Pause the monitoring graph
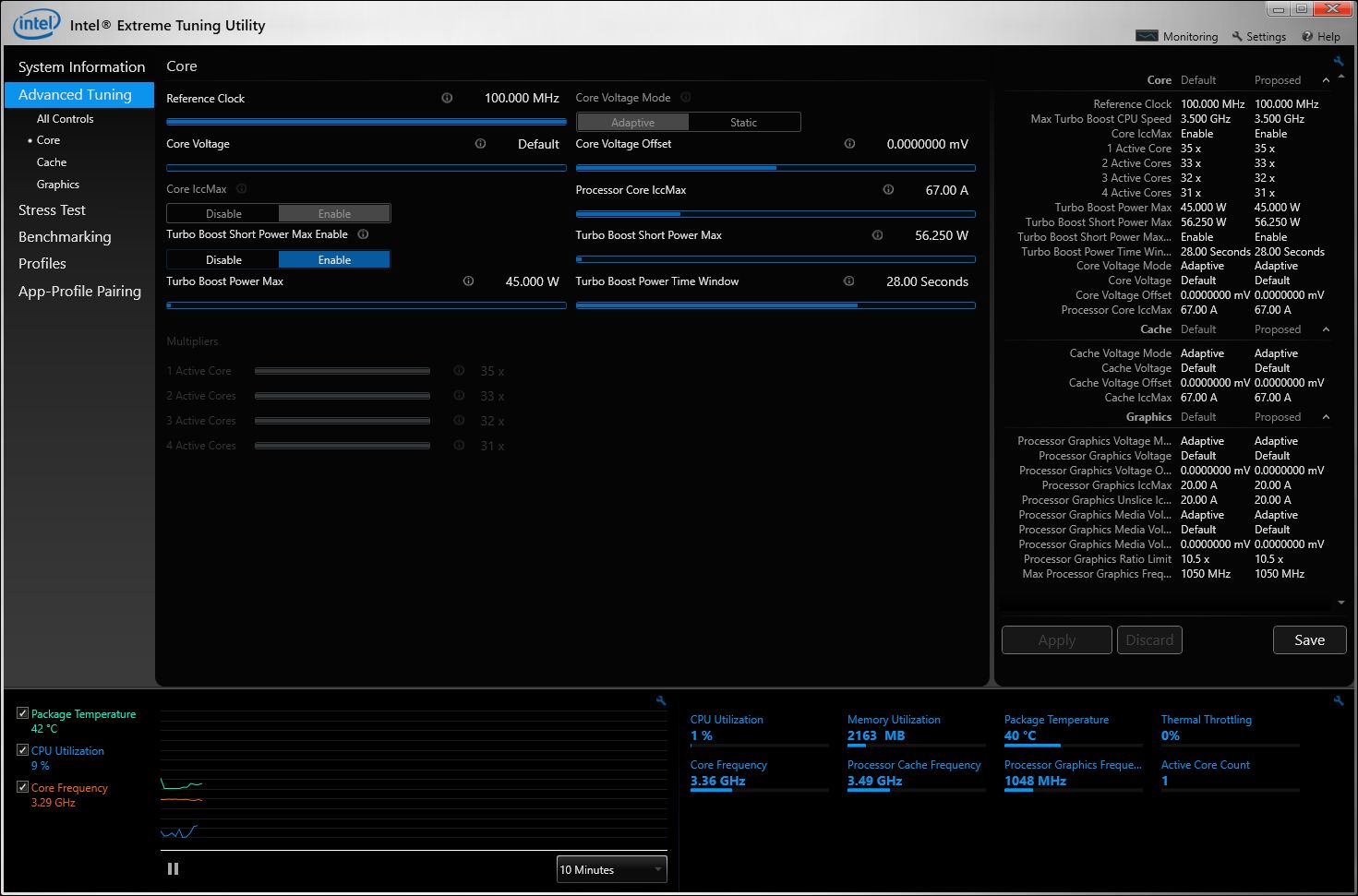Viewport: 1358px width, 896px height. pos(173,869)
